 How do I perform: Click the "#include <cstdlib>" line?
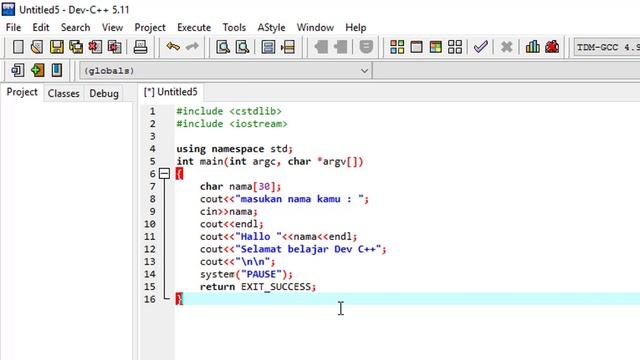click(x=229, y=111)
